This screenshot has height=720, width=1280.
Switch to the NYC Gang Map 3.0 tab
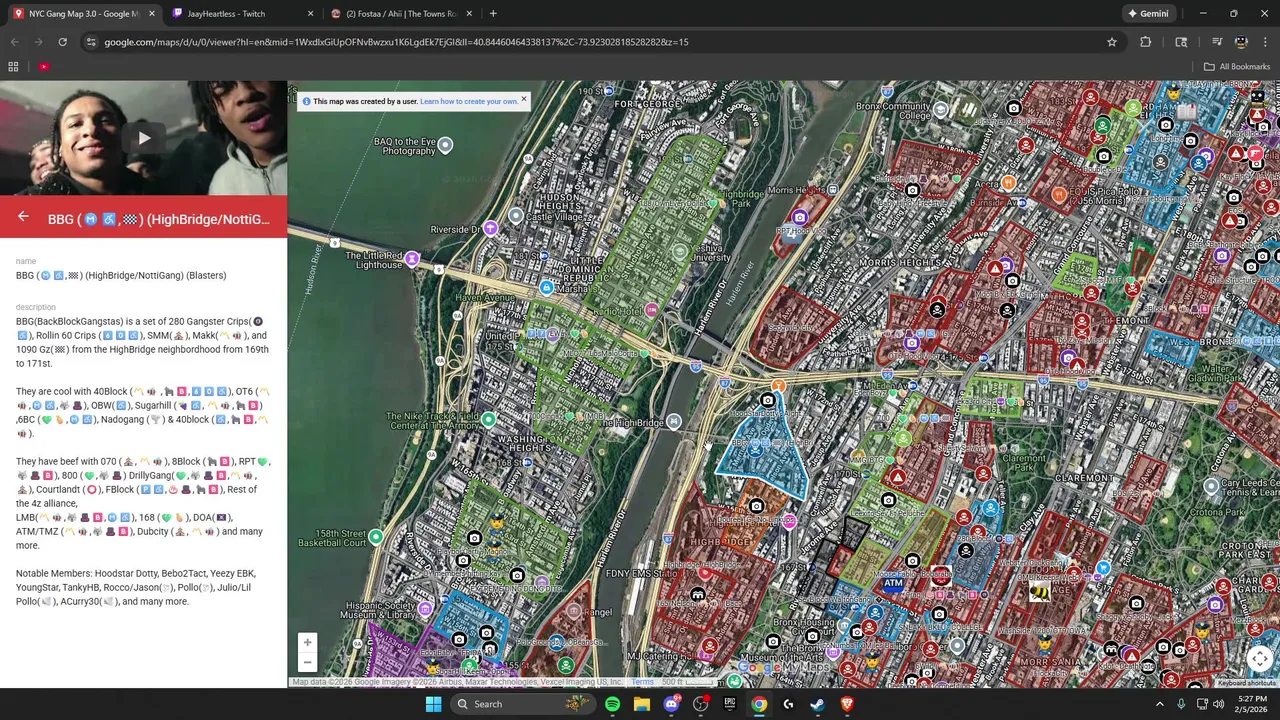point(84,14)
